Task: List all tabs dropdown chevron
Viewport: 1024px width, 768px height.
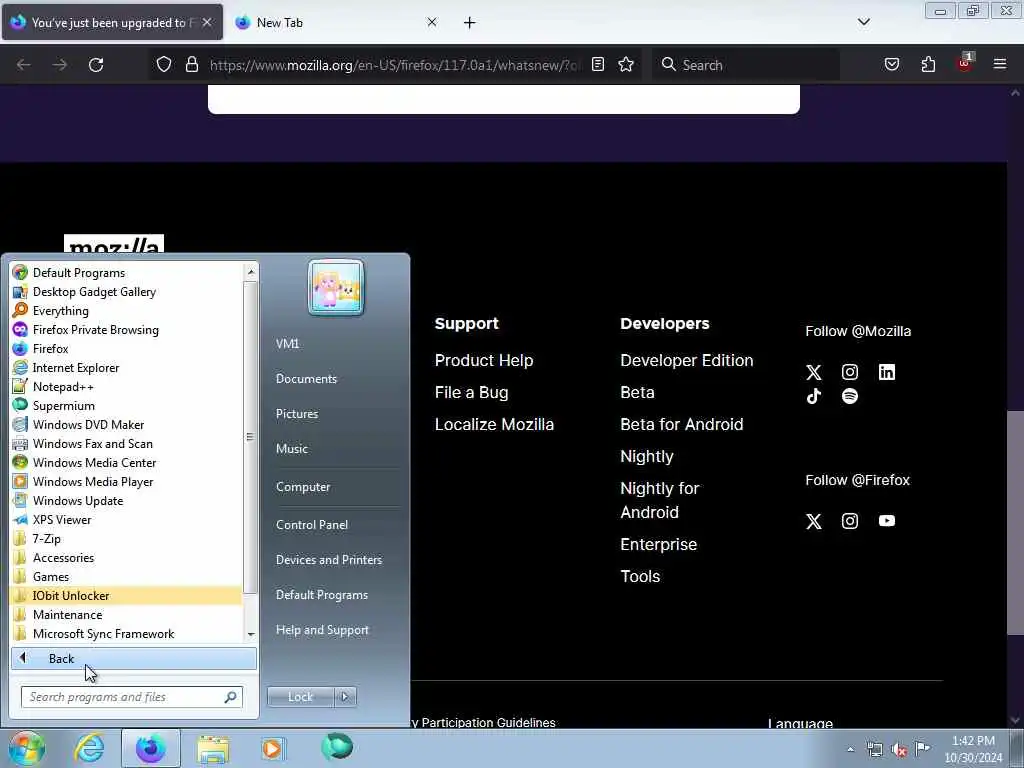Action: pyautogui.click(x=863, y=22)
